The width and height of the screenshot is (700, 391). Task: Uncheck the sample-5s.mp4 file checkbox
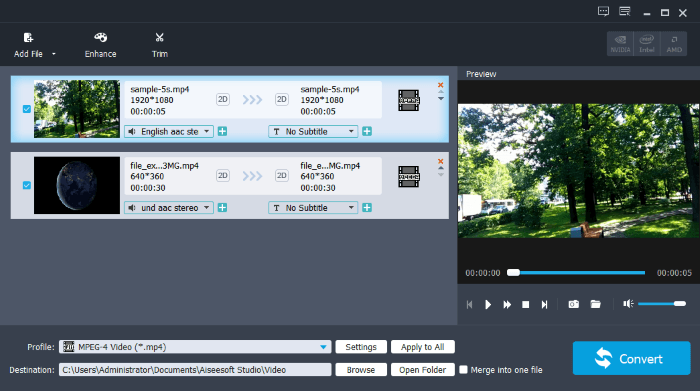point(27,109)
